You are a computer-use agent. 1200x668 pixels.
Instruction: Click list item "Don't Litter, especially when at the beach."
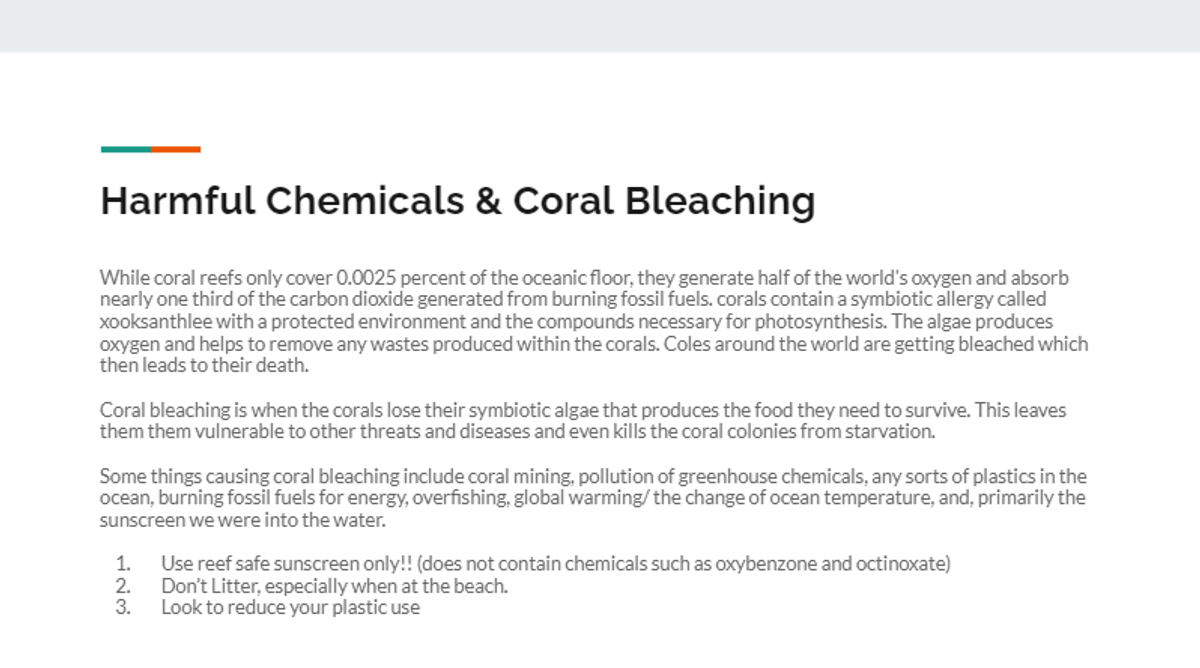334,586
